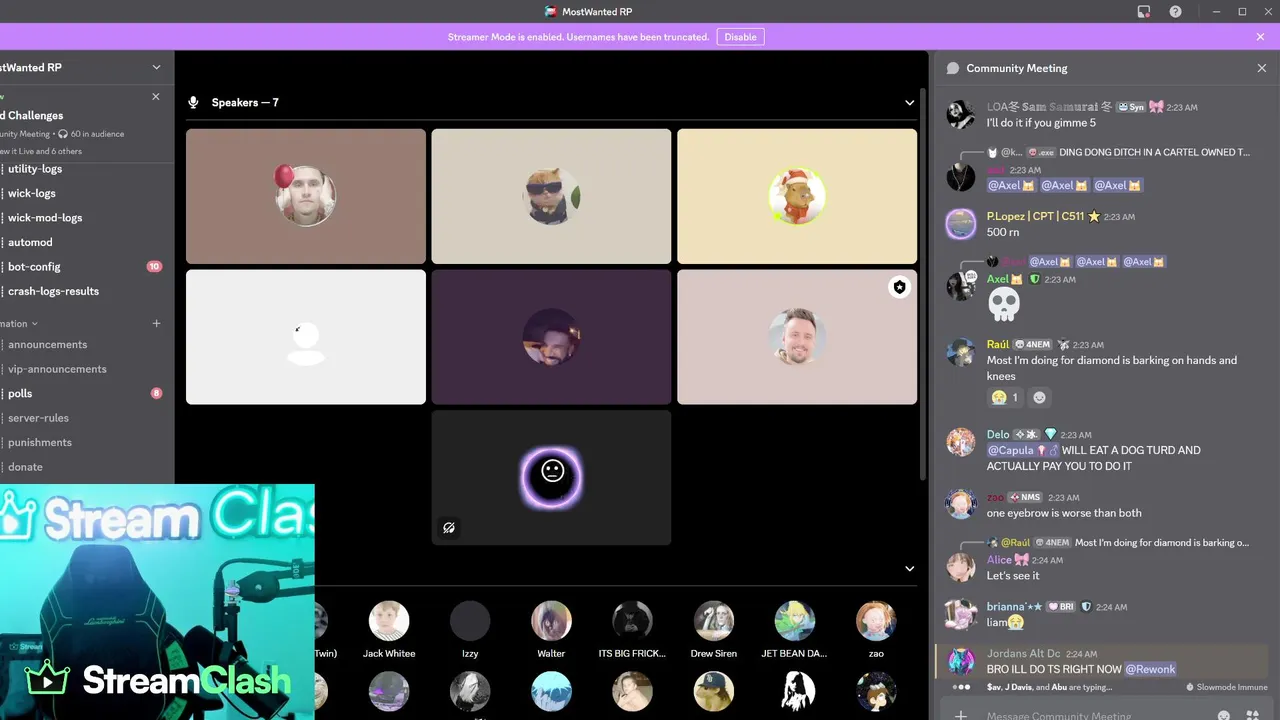Click Walter audience avatar
Screen dimensions: 1280x720
[551, 621]
